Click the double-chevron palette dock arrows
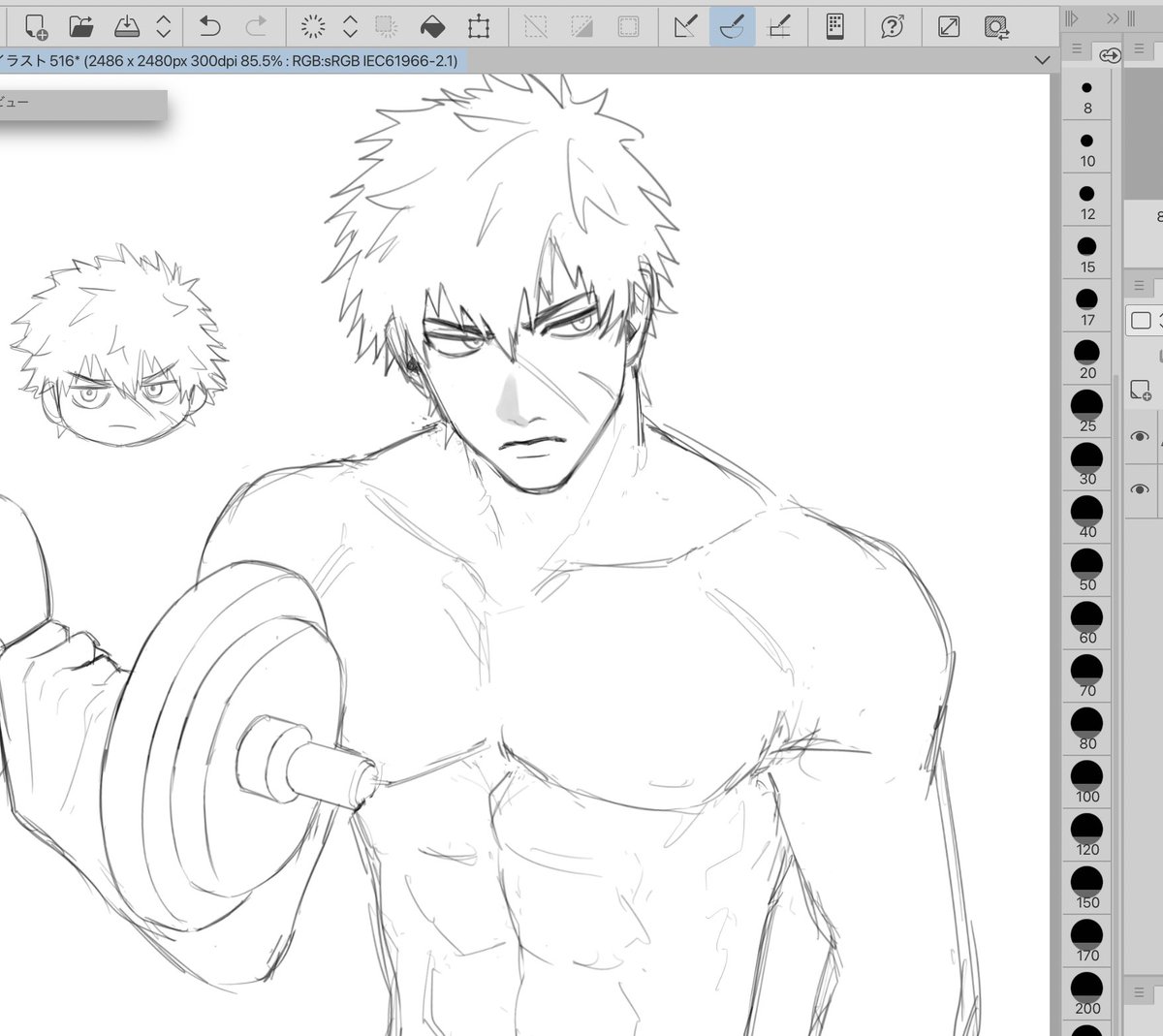This screenshot has height=1036, width=1163. click(1113, 18)
